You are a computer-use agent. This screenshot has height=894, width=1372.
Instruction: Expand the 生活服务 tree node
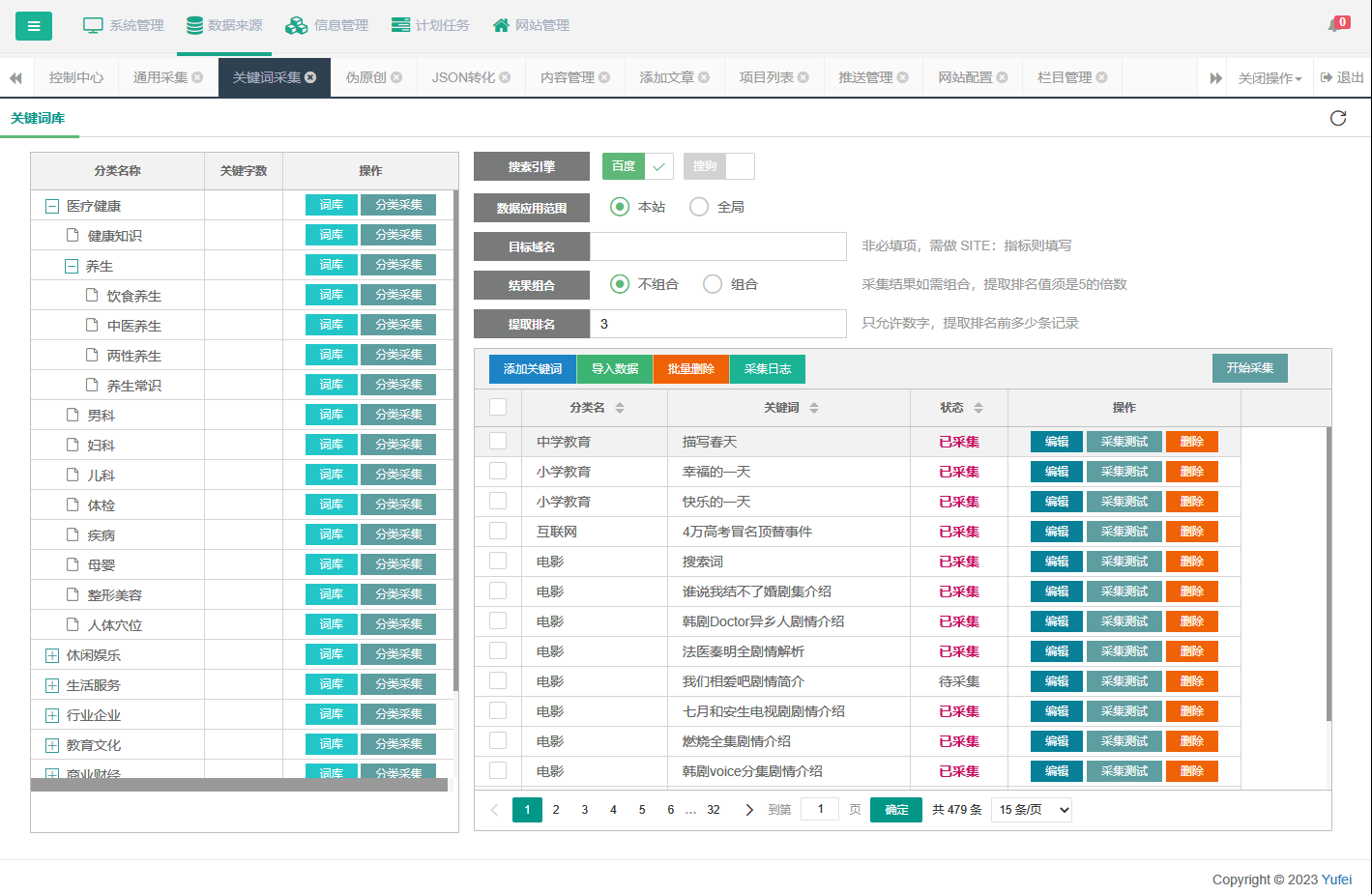pyautogui.click(x=52, y=685)
